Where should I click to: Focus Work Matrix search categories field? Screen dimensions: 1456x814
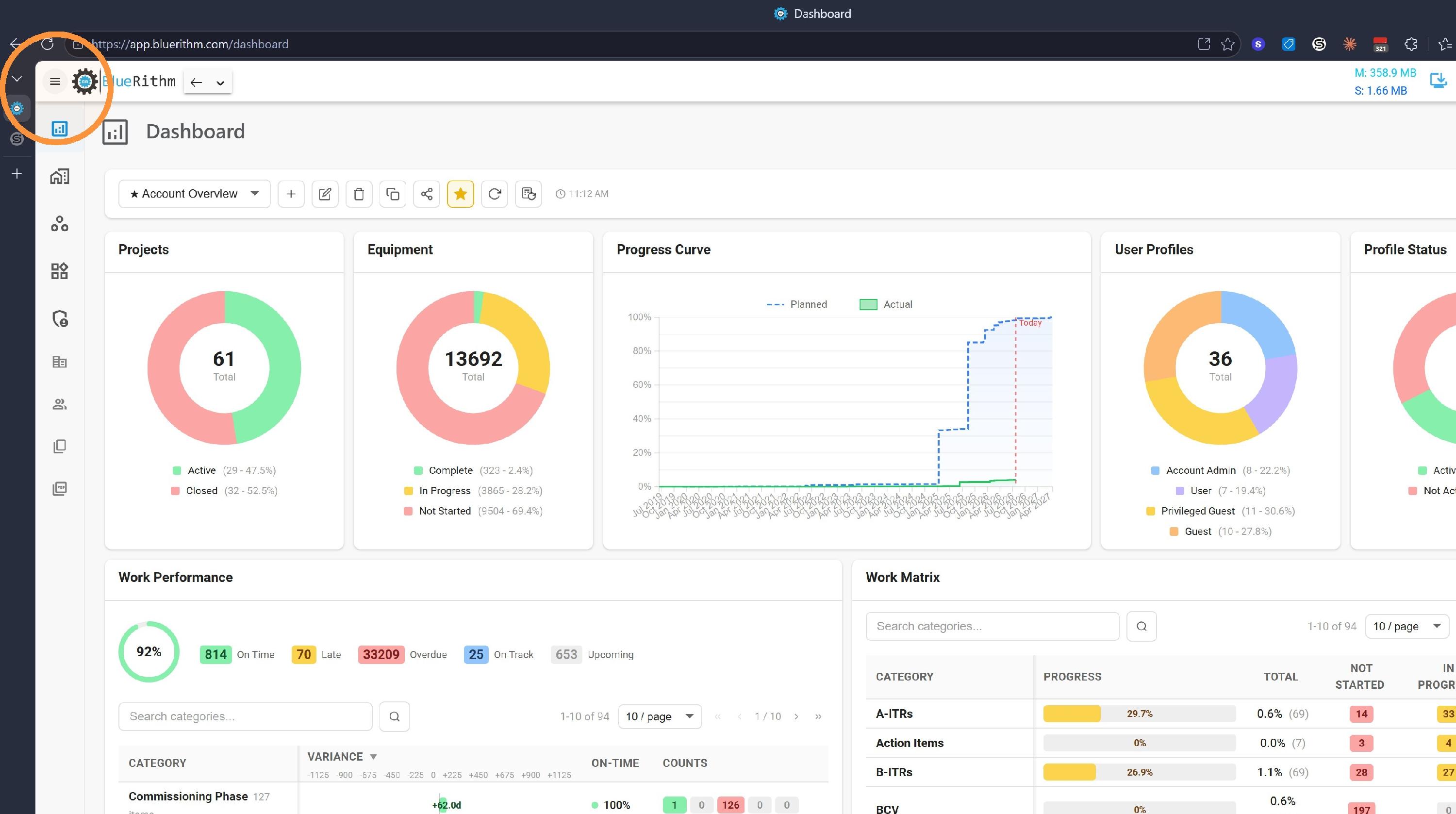[992, 626]
